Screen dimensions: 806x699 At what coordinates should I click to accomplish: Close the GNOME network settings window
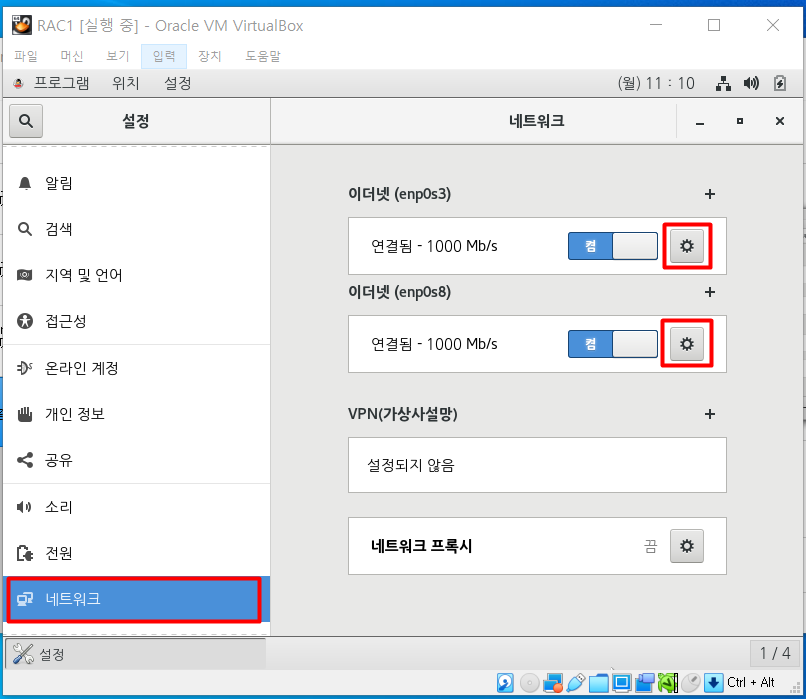(780, 121)
